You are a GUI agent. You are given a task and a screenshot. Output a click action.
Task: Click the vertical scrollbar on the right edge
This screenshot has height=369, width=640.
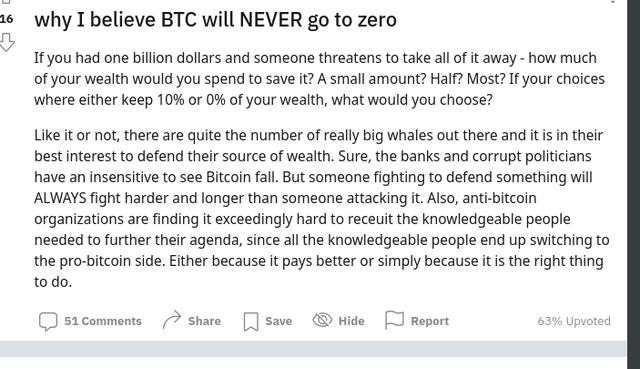tap(634, 184)
